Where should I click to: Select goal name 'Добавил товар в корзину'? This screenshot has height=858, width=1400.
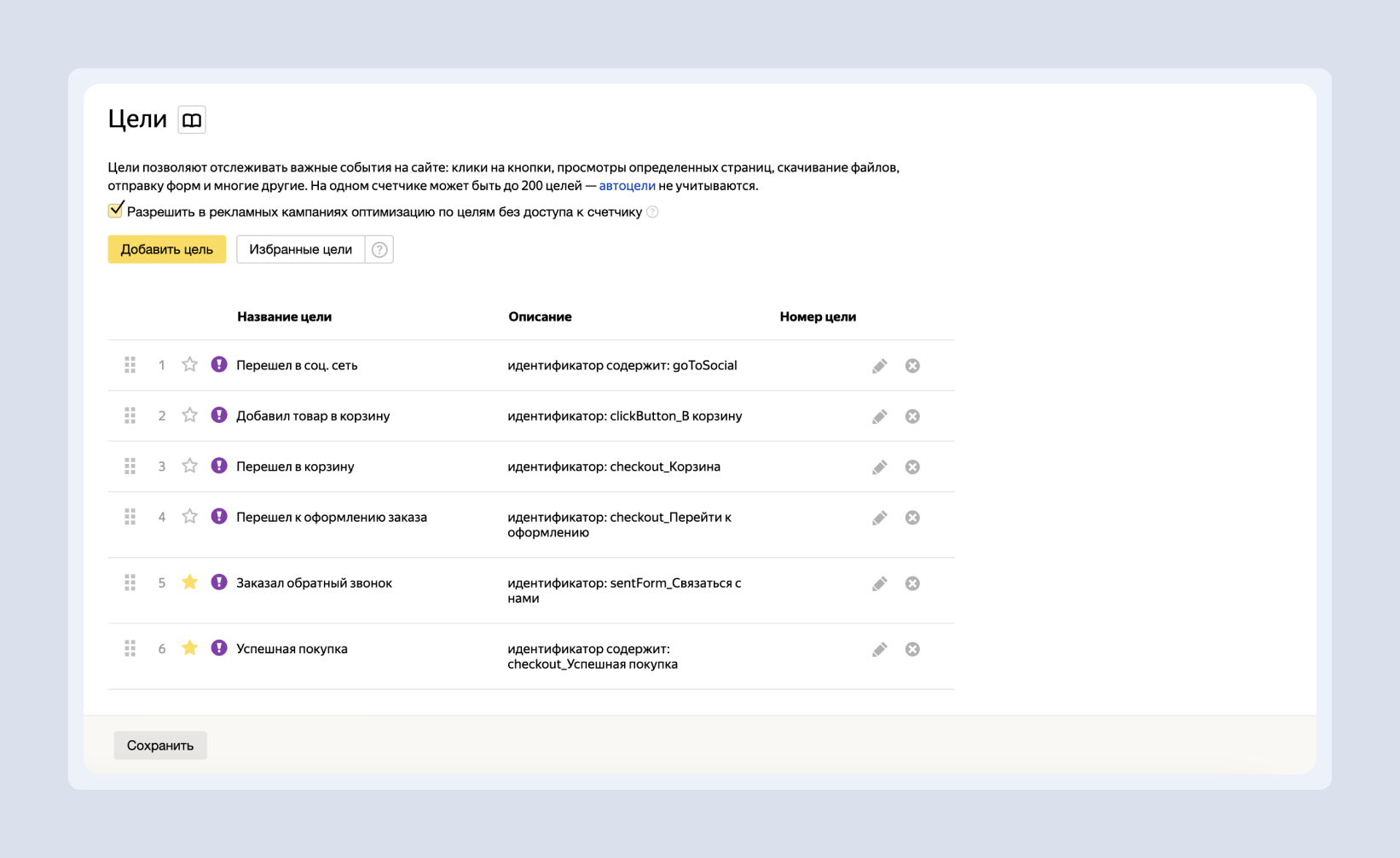[313, 416]
